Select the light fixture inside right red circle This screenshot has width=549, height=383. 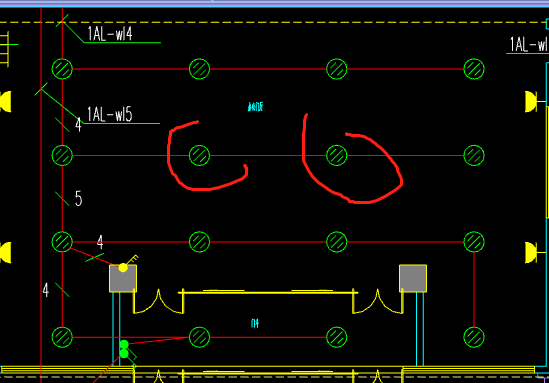click(x=336, y=155)
